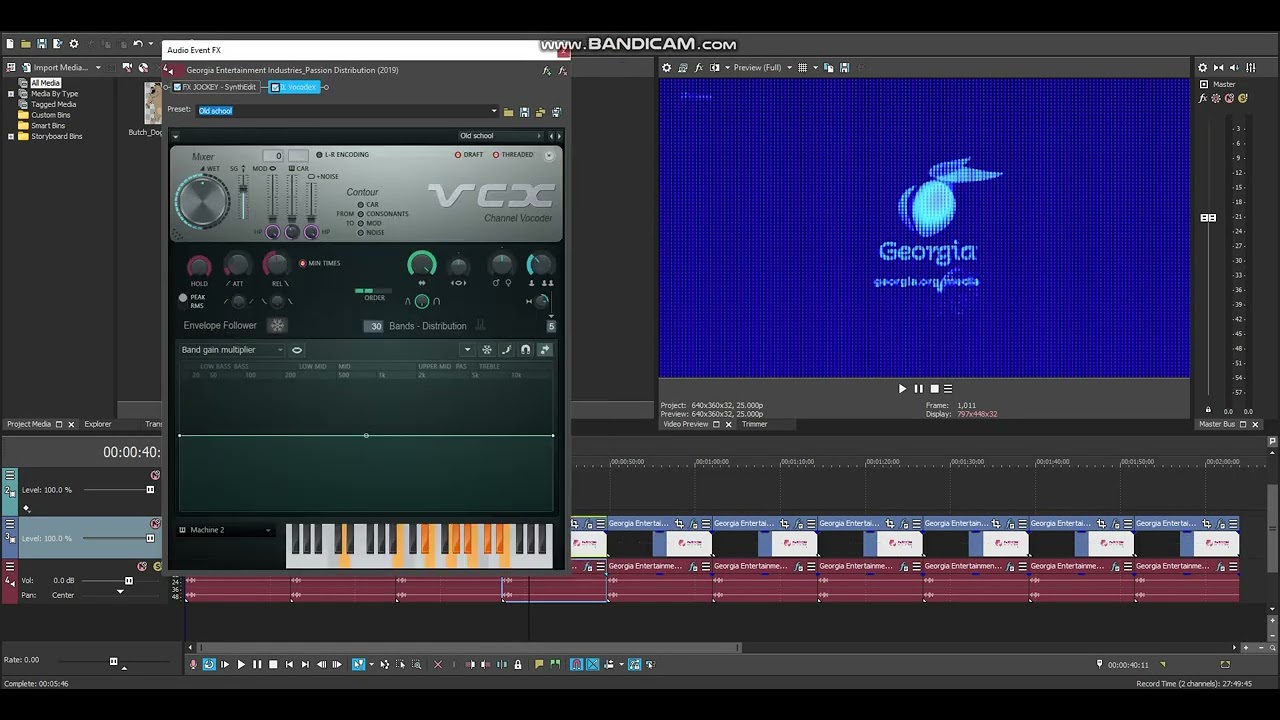The height and width of the screenshot is (720, 1280).
Task: Pause timeline playback
Action: [257, 664]
